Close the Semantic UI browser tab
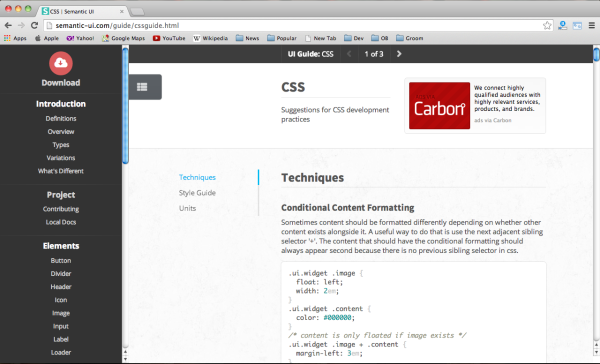 click(122, 11)
